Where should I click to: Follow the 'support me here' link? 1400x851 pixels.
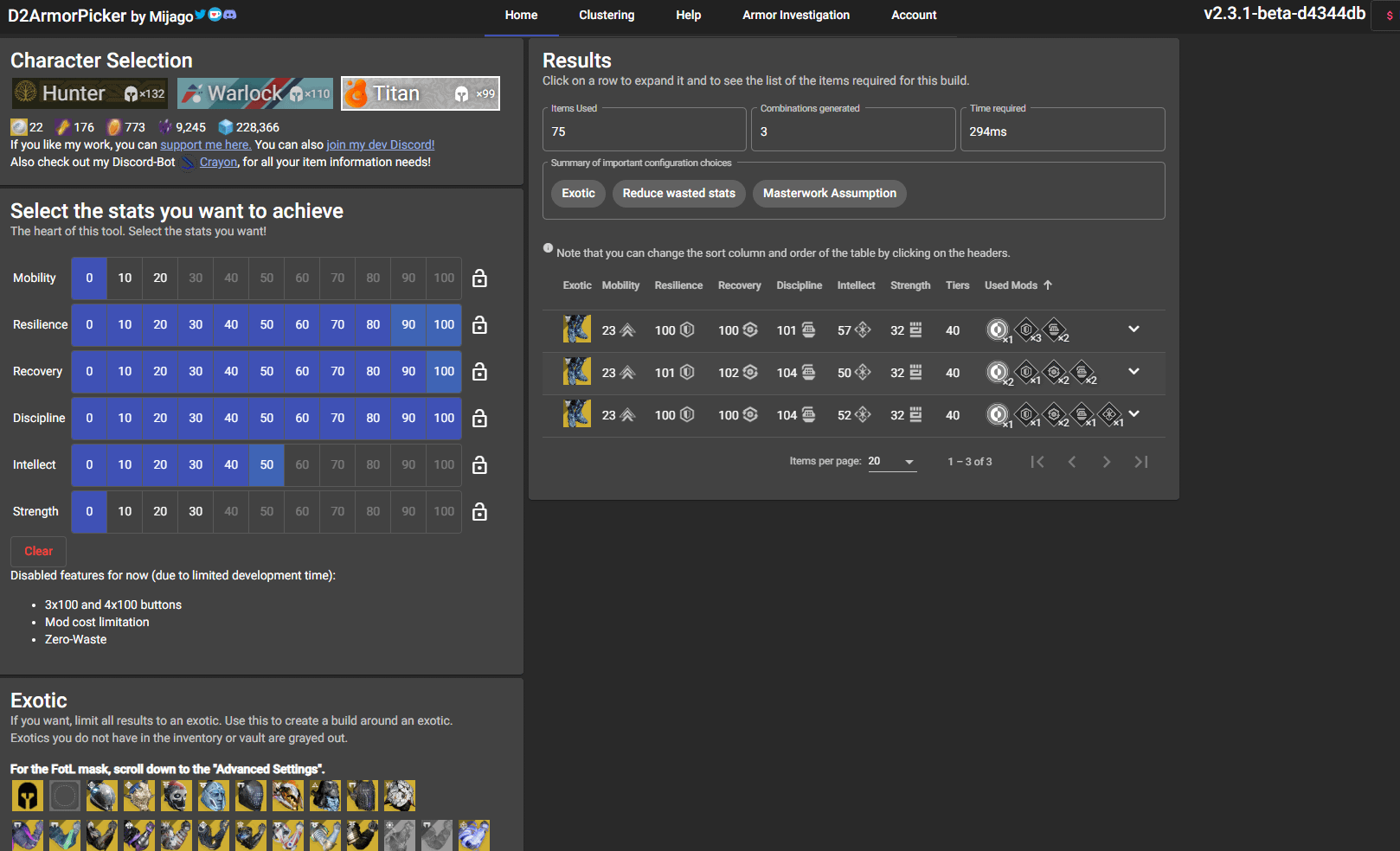click(205, 144)
